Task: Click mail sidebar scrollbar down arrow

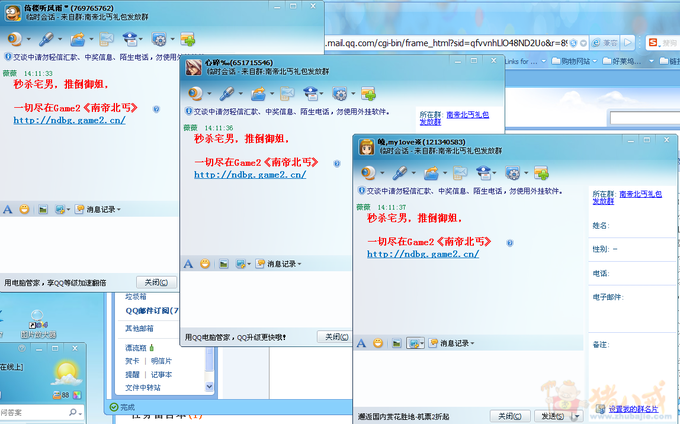Action: click(x=209, y=386)
